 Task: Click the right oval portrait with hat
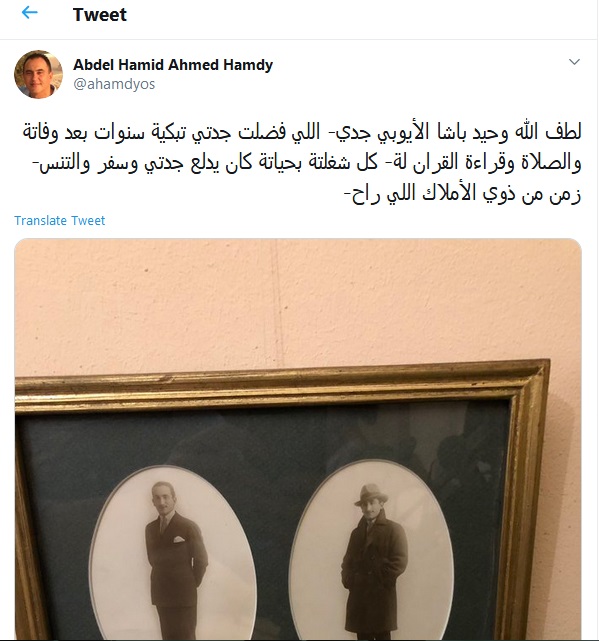[x=372, y=550]
